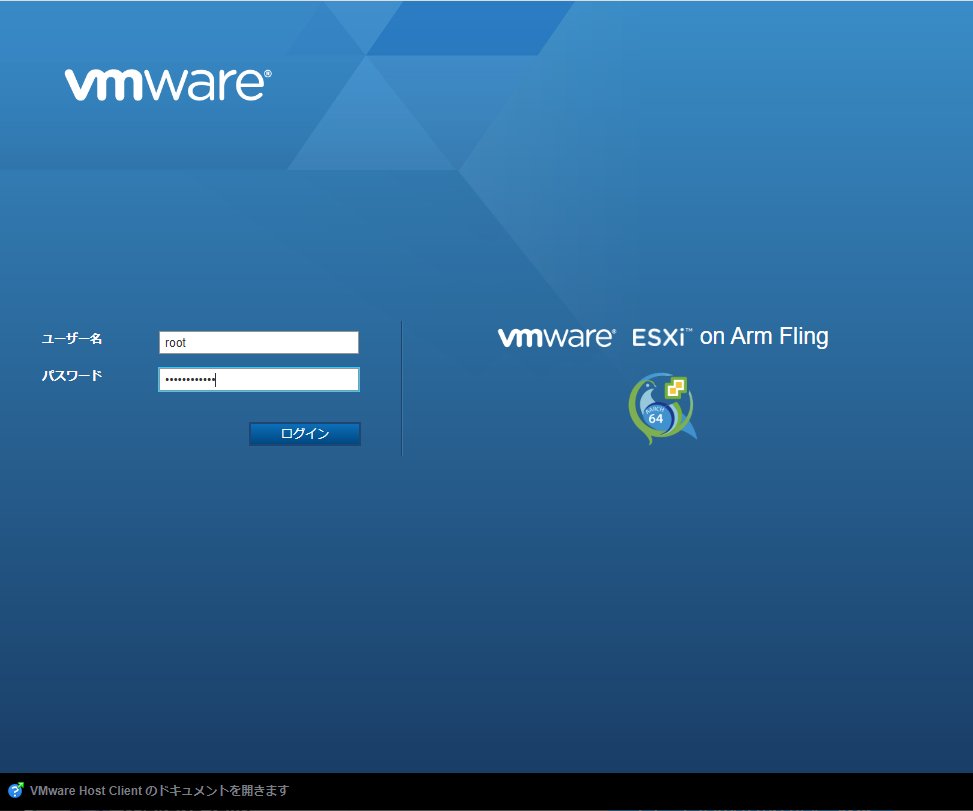Click the ユーザー名 input field containing root
Screen dimensions: 973x811
(259, 343)
